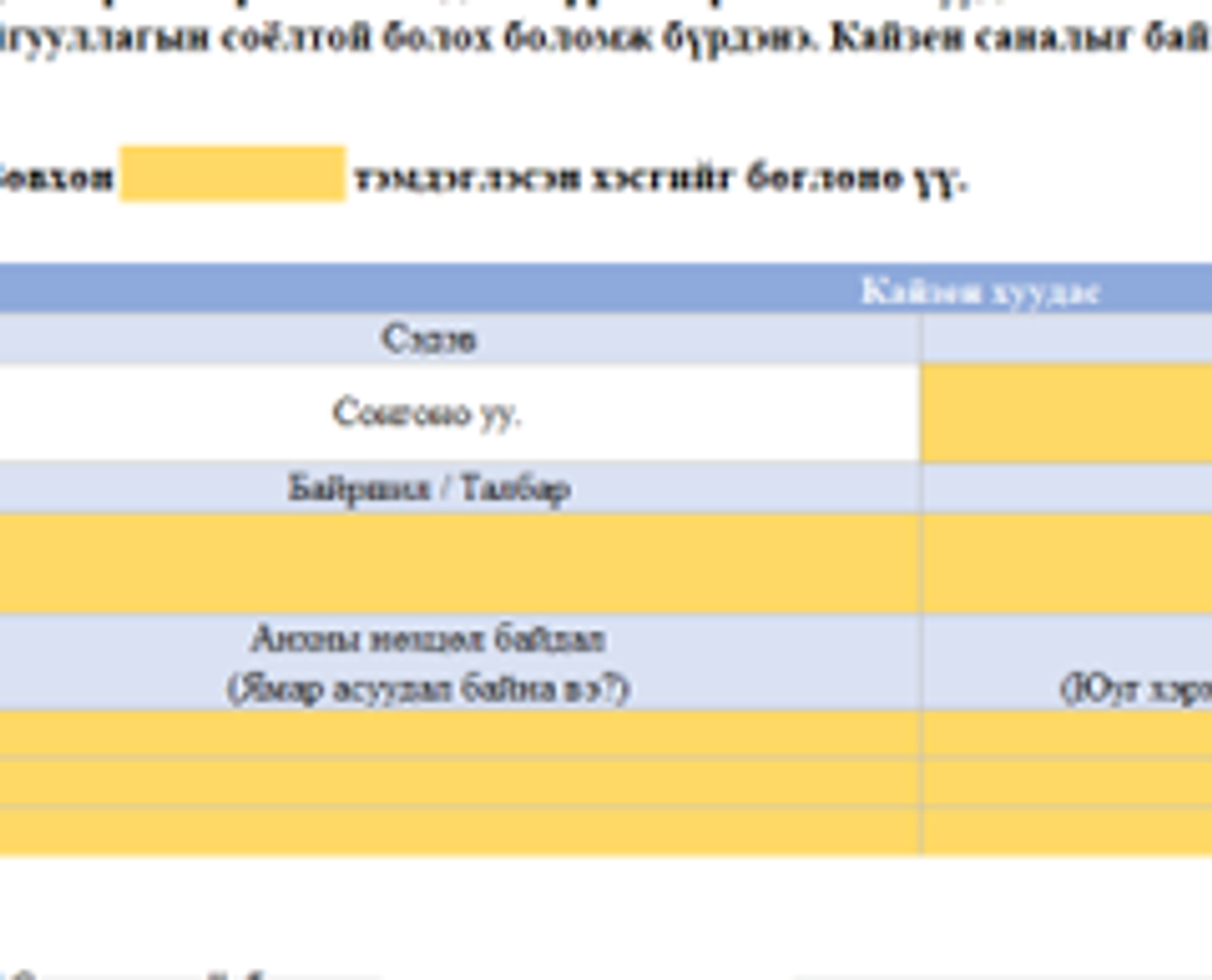Click the bold text "тэмдэглэсэн хэсгийг бөглөнө үү."

[x=659, y=177]
